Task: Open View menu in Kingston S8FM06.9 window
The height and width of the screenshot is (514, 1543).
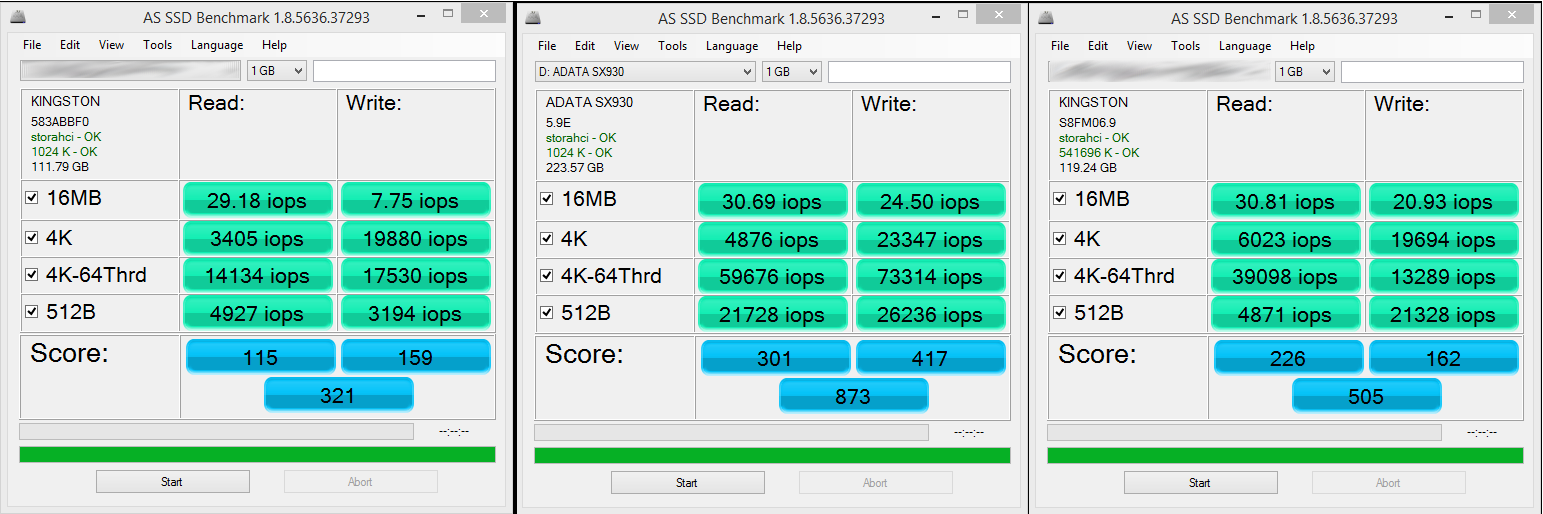Action: 1139,45
